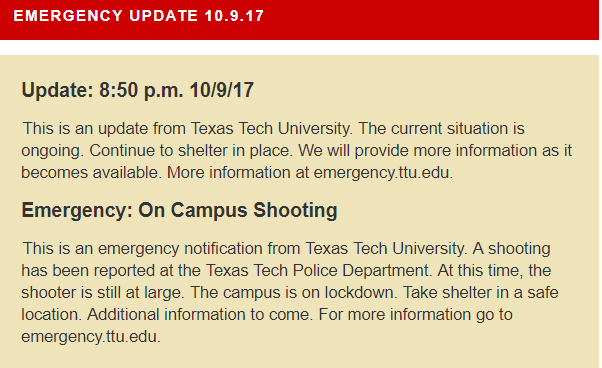Click 'shooter is still at large' text

coord(103,293)
